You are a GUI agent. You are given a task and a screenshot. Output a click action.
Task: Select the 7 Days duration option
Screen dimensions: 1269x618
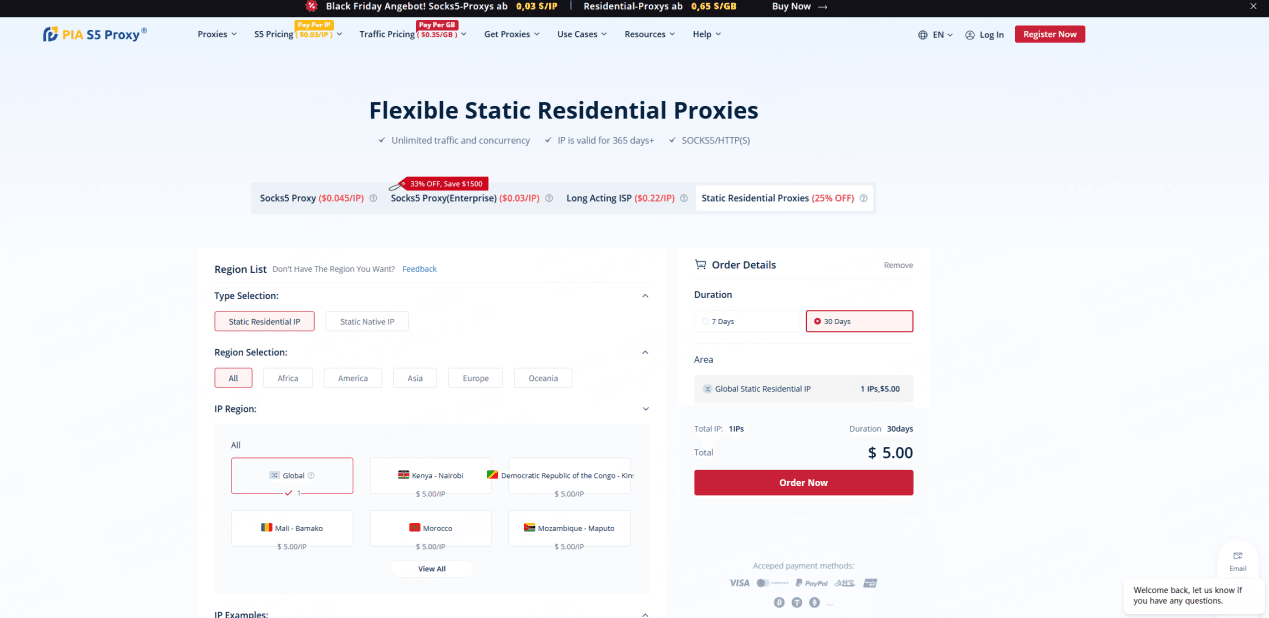pos(746,321)
